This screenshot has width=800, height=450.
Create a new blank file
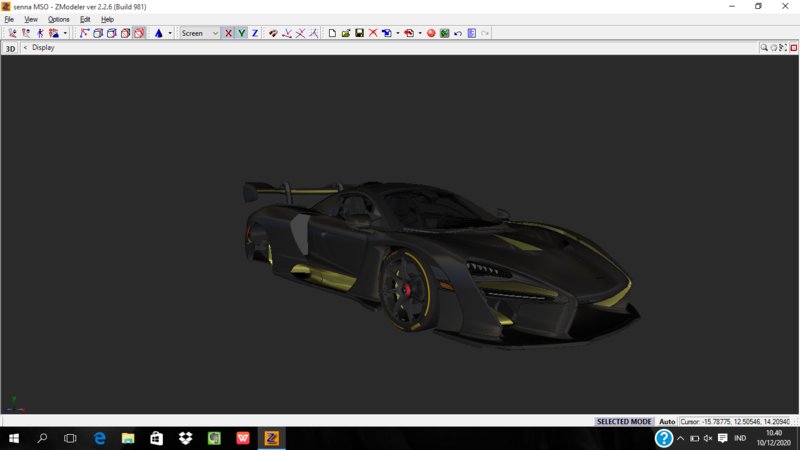332,33
